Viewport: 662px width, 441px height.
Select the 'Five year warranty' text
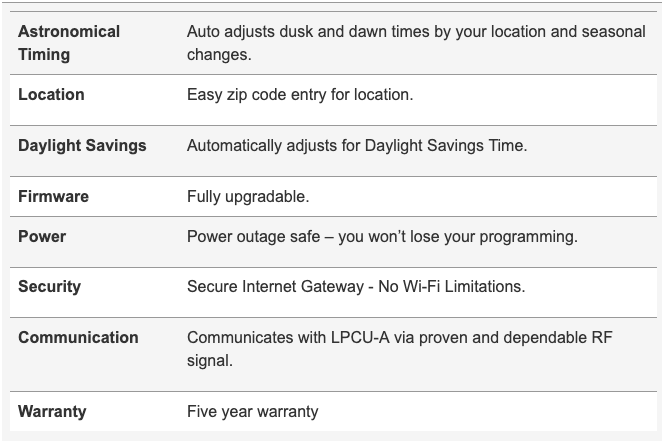[252, 411]
